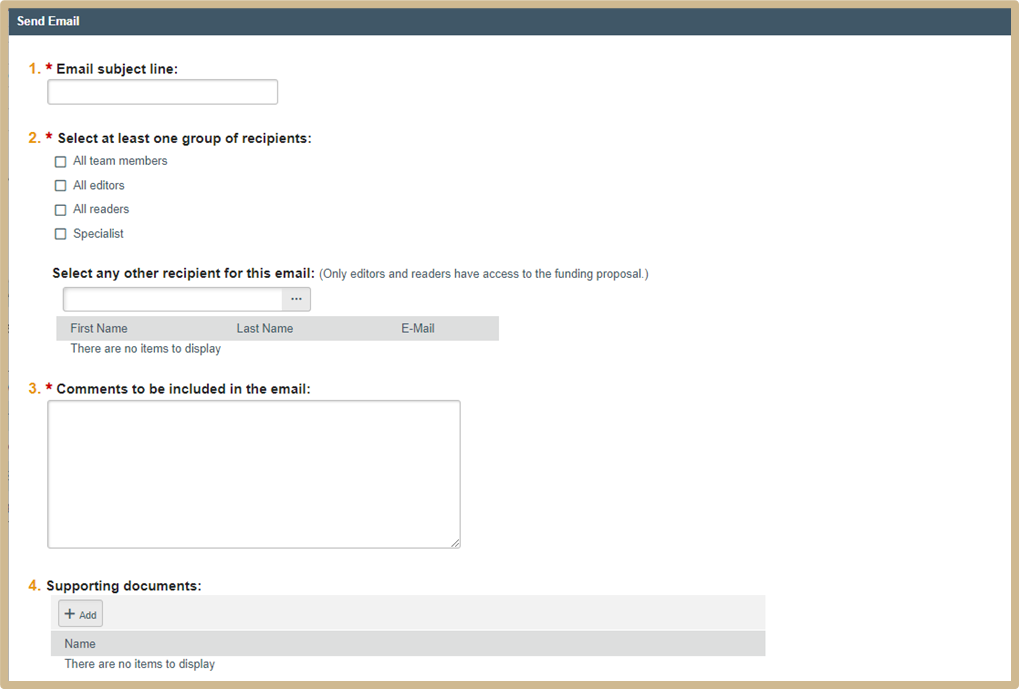Click 'There are no items to display' under recipients
The width and height of the screenshot is (1019, 689).
click(146, 348)
